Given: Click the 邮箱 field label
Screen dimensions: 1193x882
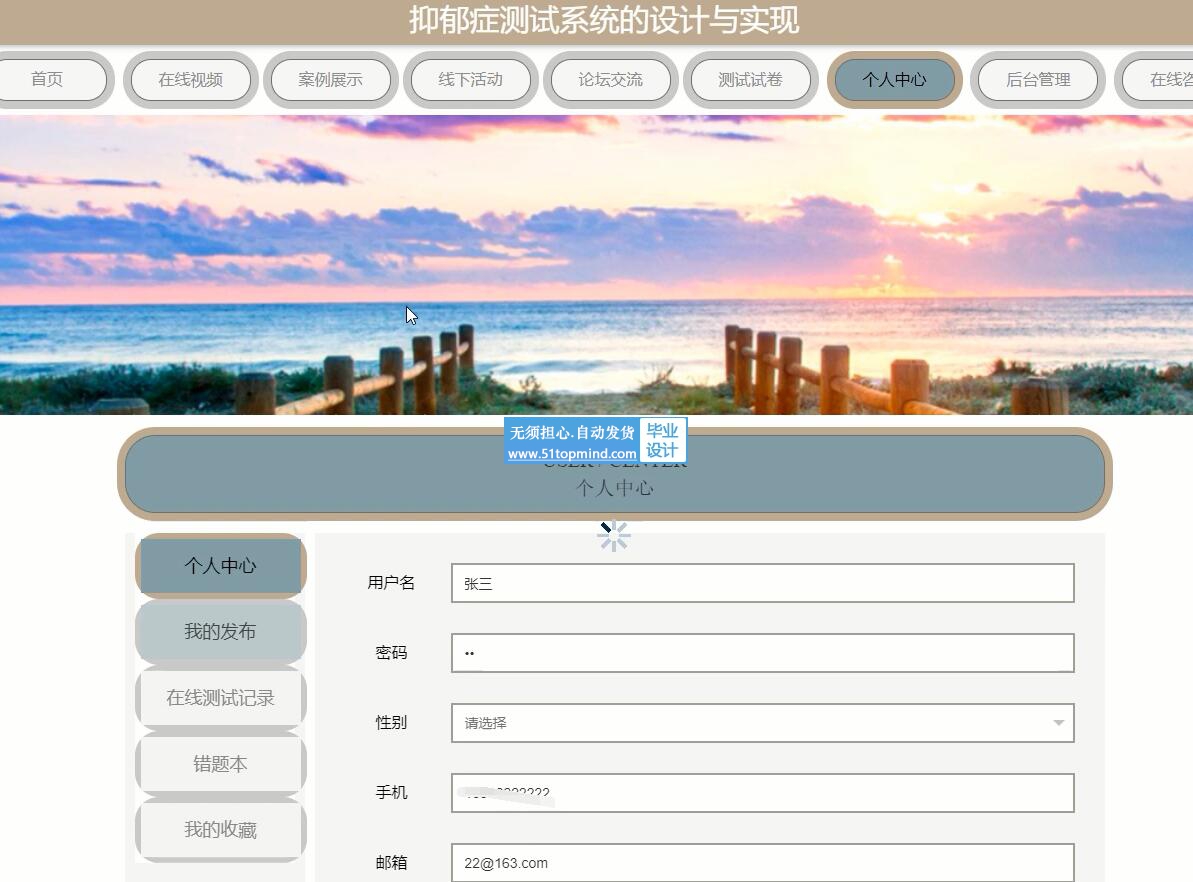Looking at the screenshot, I should [391, 863].
